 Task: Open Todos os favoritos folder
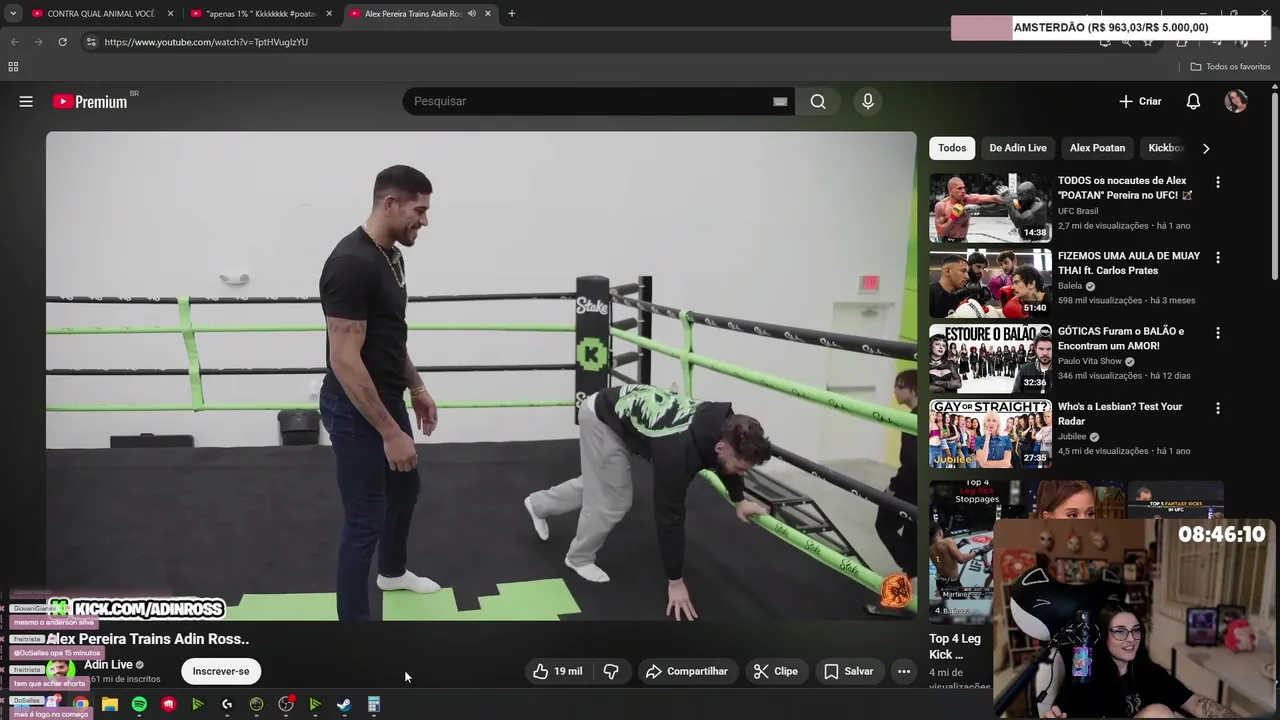click(1231, 67)
